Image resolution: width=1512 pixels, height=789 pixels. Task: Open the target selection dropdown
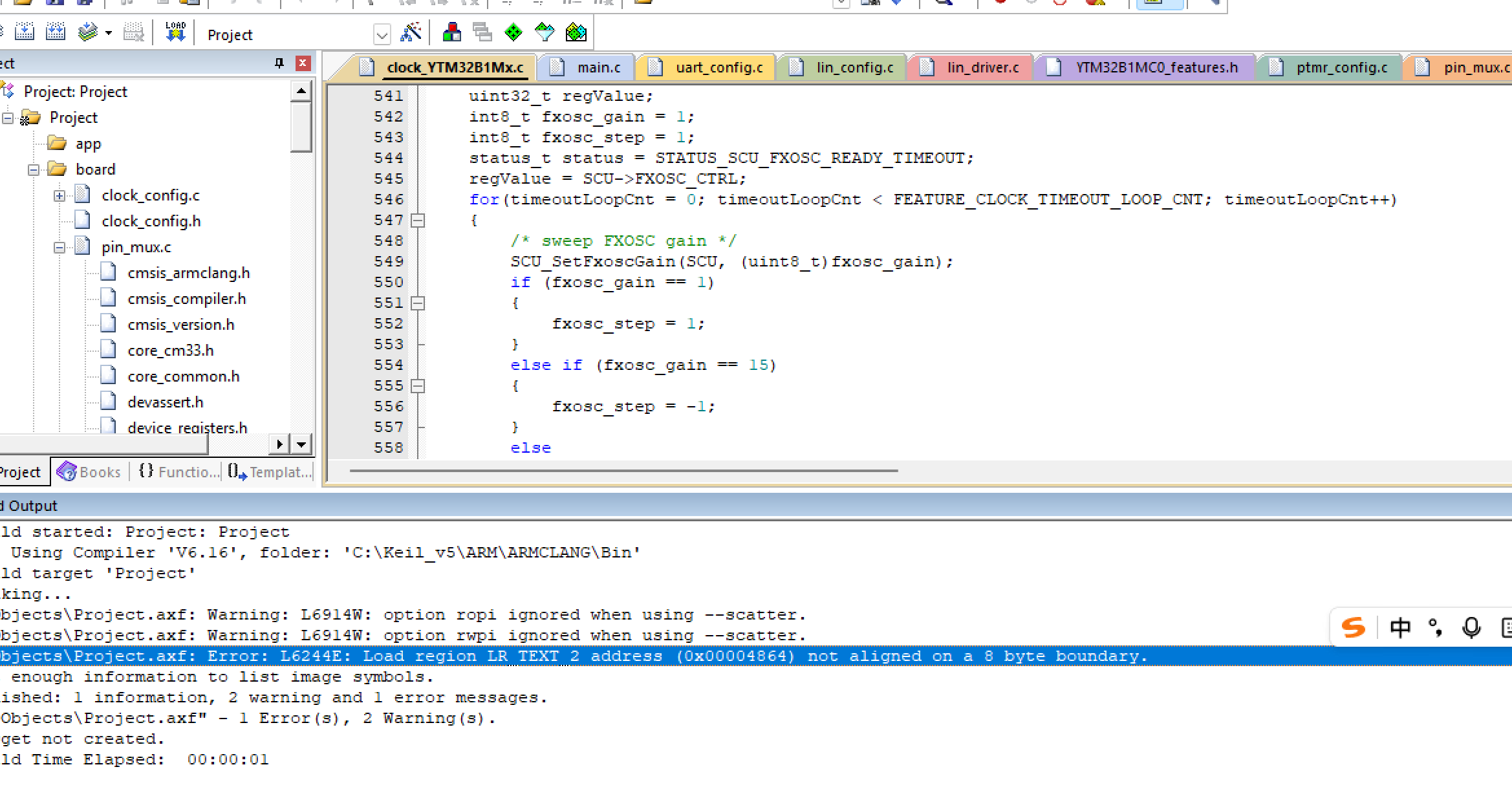tap(382, 34)
